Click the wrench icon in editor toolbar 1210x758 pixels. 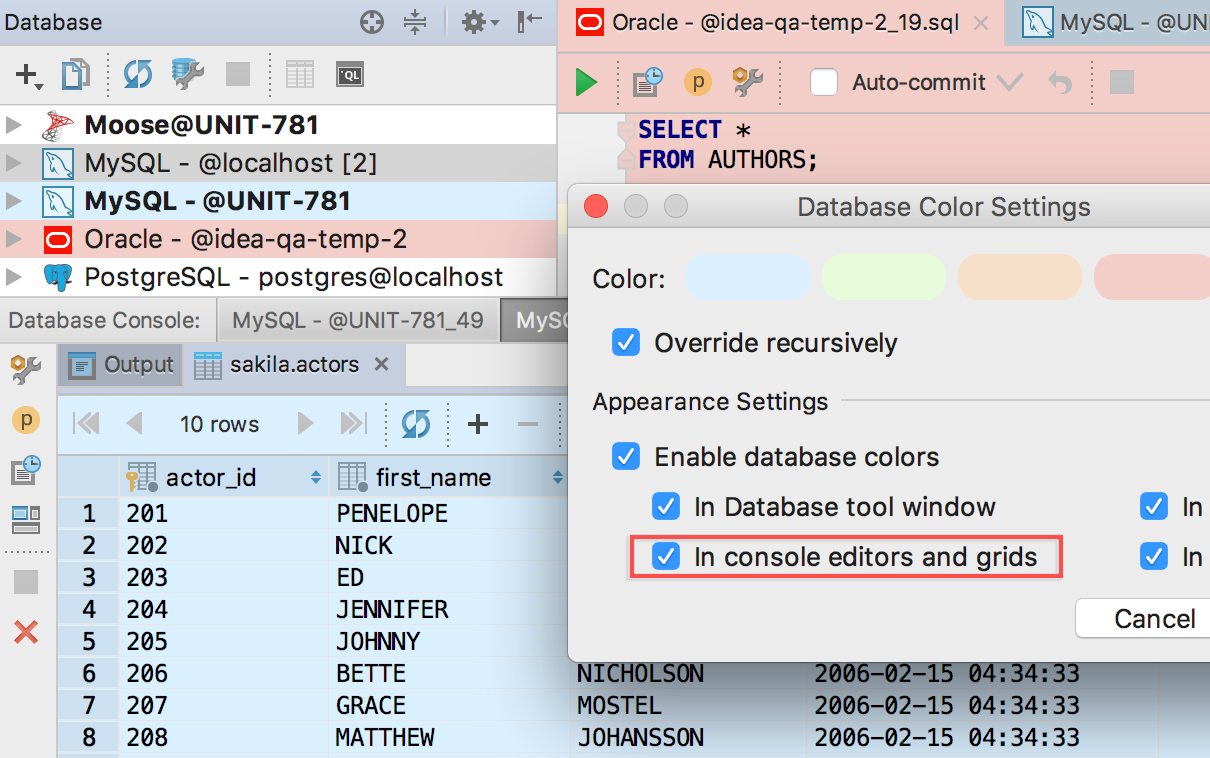coord(747,82)
